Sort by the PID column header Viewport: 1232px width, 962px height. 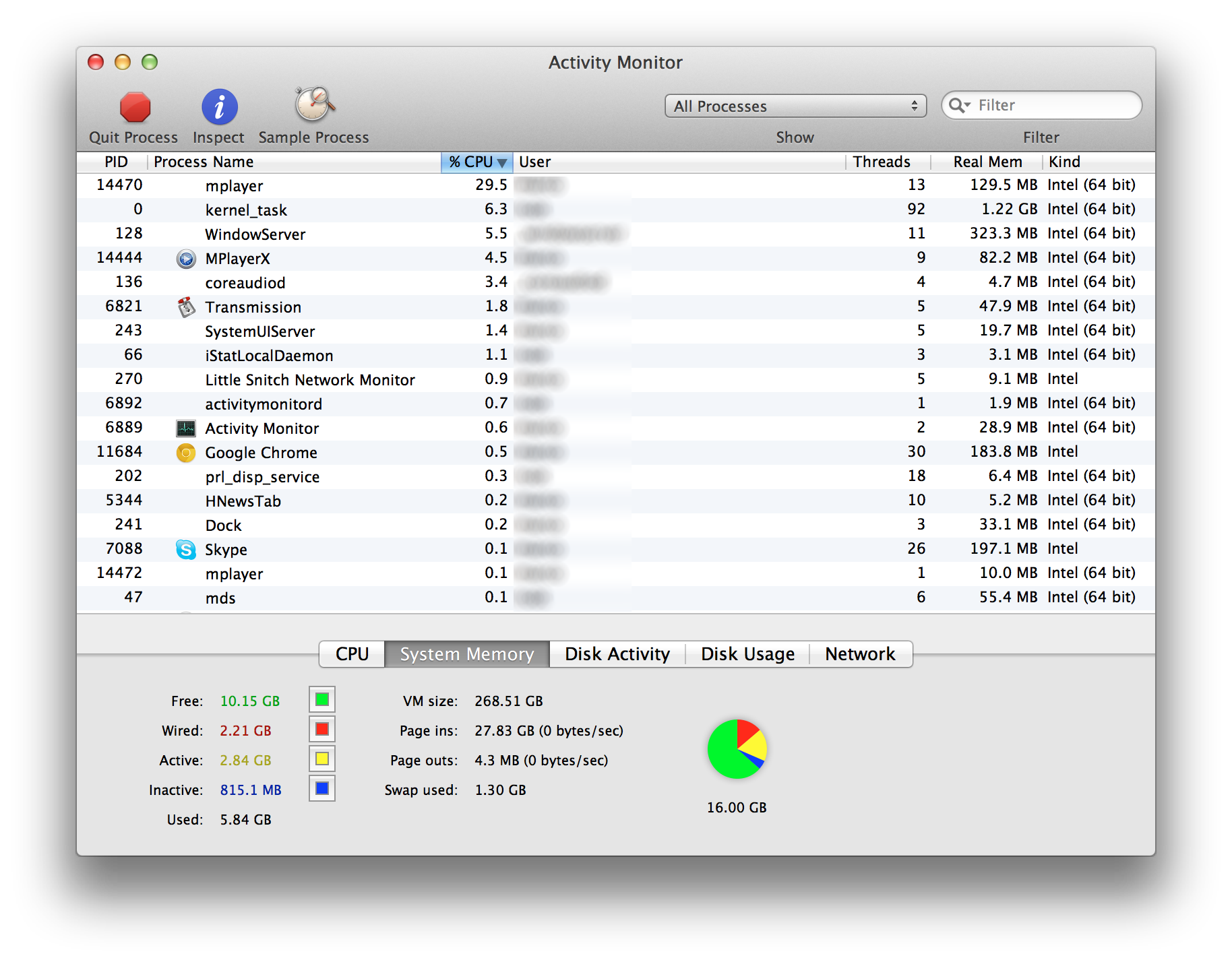113,162
